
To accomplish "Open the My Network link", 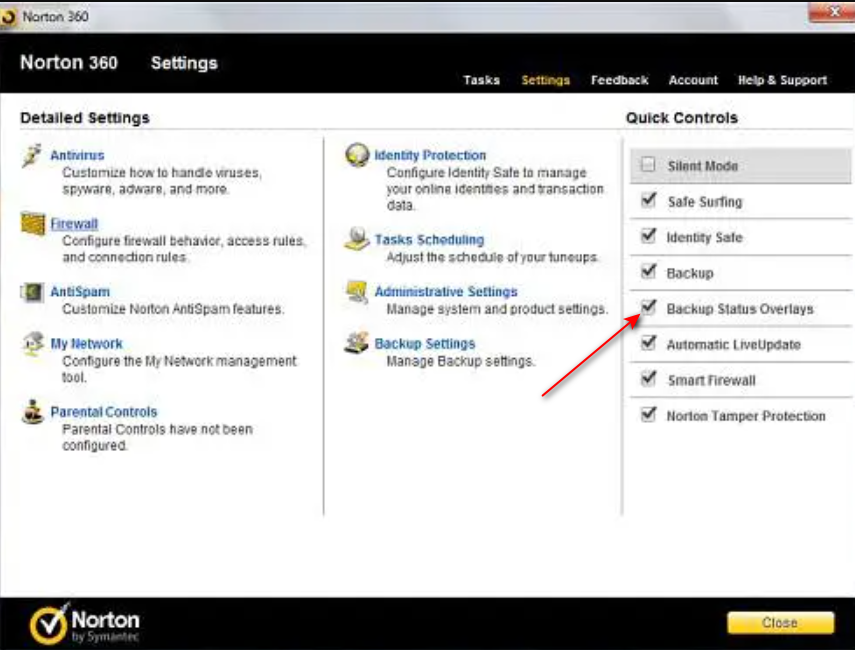I will pyautogui.click(x=86, y=344).
